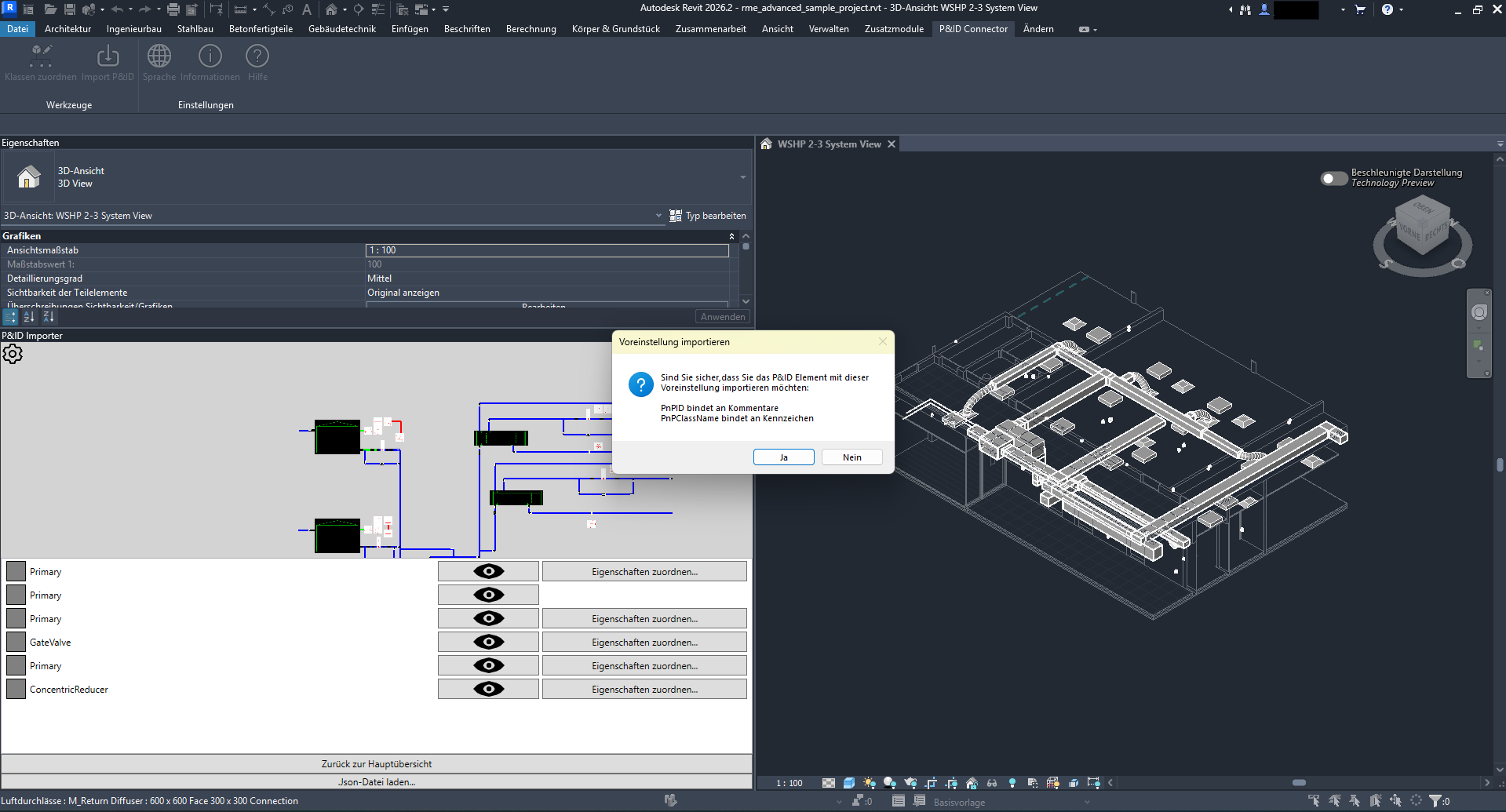This screenshot has height=812, width=1506.
Task: Click the Informationen ribbon icon
Action: pyautogui.click(x=210, y=56)
